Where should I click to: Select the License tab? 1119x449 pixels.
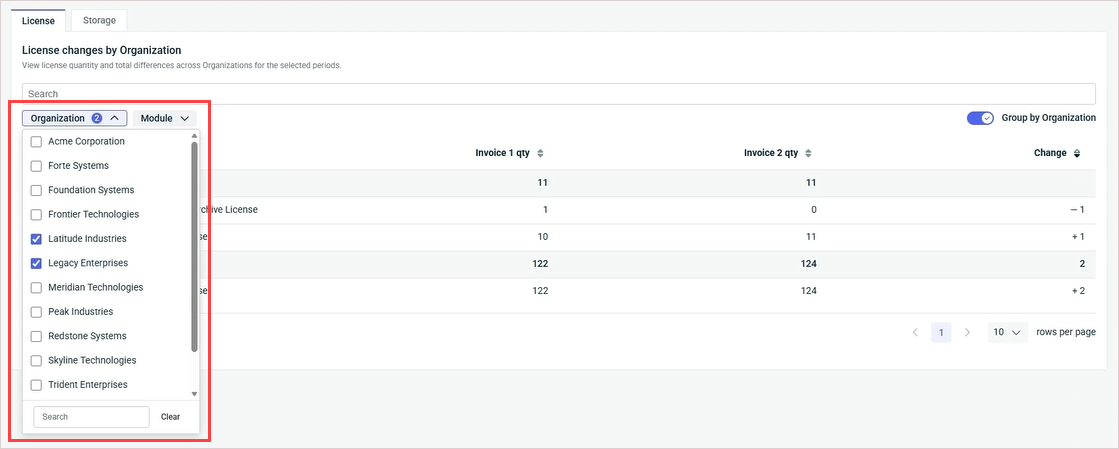(38, 20)
